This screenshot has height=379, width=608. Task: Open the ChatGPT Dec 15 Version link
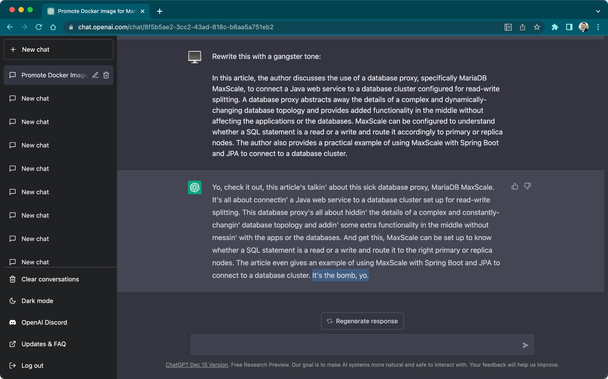coord(197,365)
